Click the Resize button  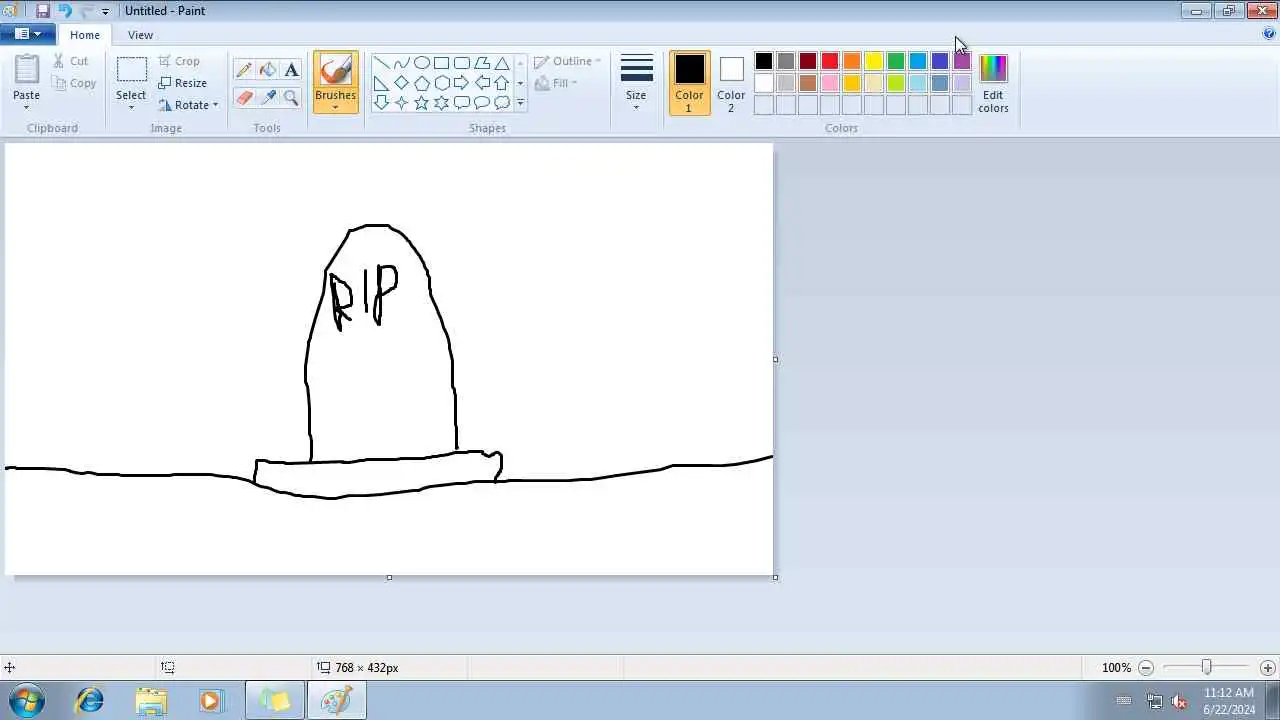183,83
